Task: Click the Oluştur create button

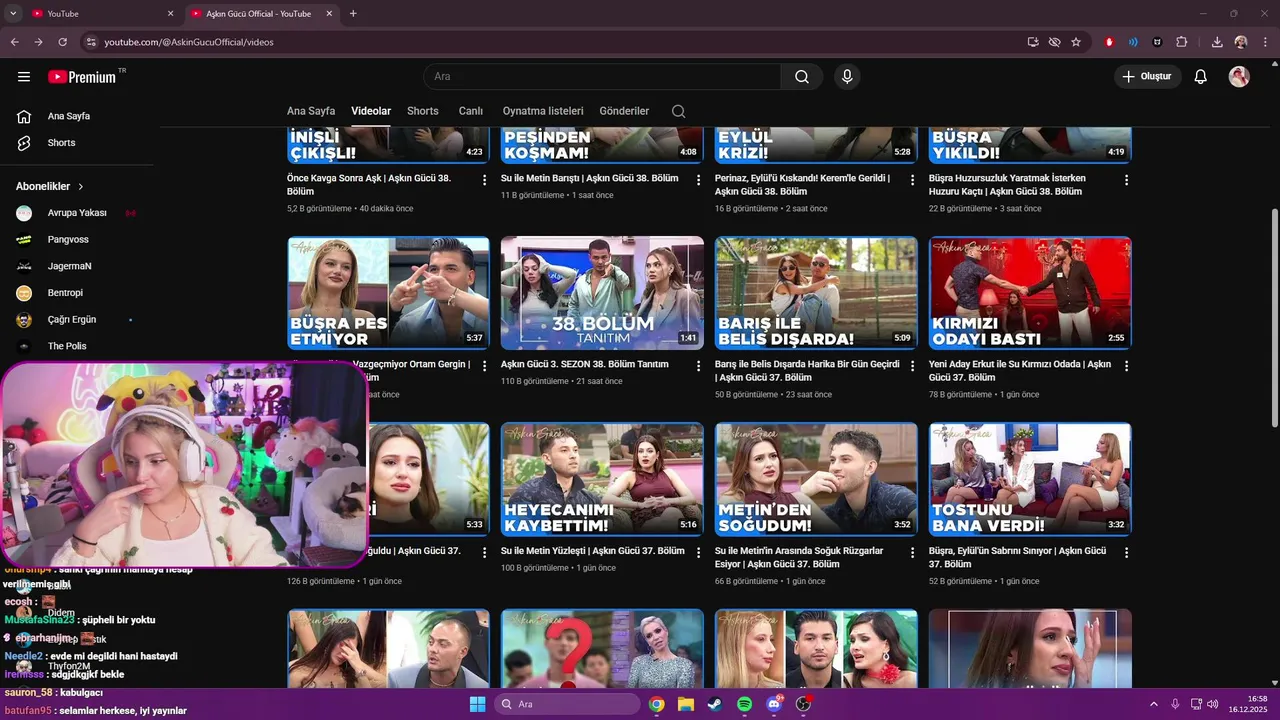Action: point(1148,77)
